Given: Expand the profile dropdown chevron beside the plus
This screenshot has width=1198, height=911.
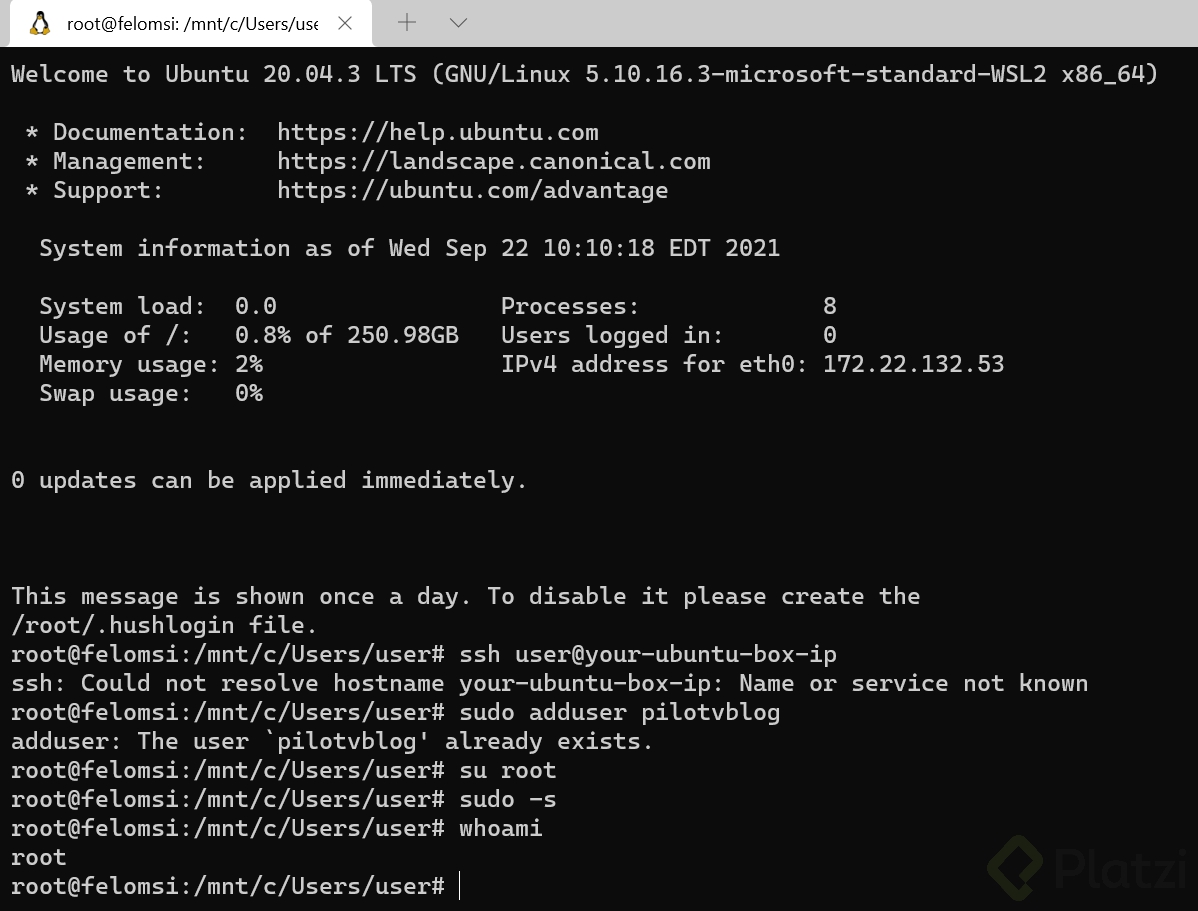Looking at the screenshot, I should 458,23.
